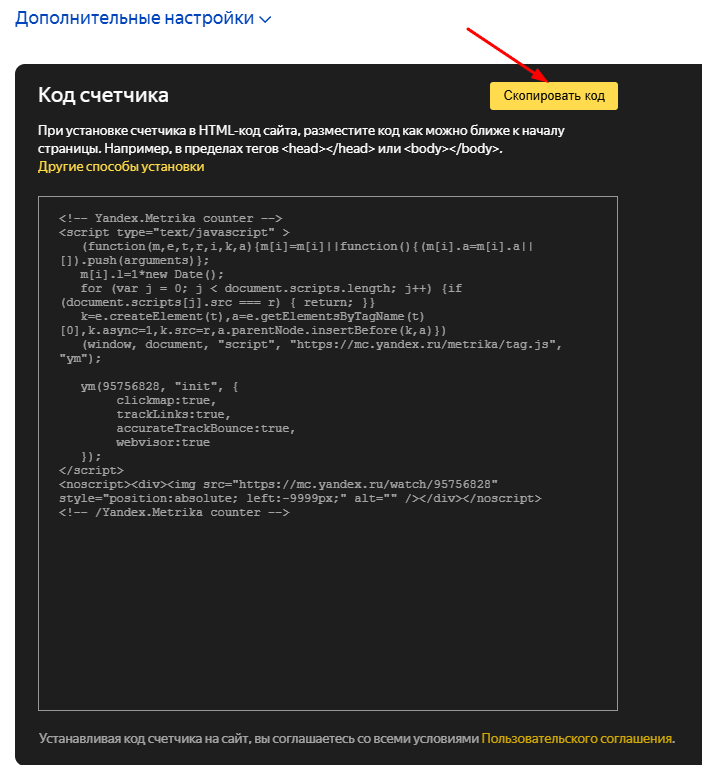Screen dimensions: 702x765
Task: Click the 'for (var j = 0;' code line
Action: pos(271,288)
